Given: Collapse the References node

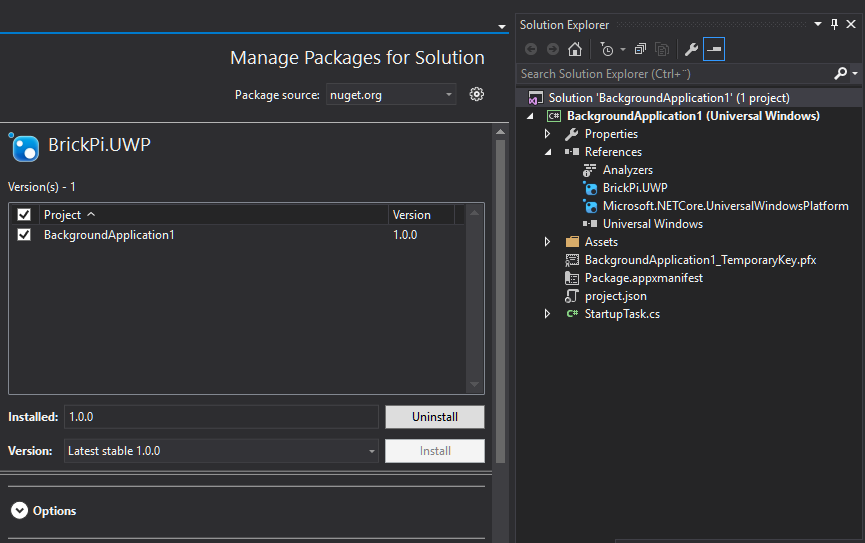Looking at the screenshot, I should pos(548,152).
